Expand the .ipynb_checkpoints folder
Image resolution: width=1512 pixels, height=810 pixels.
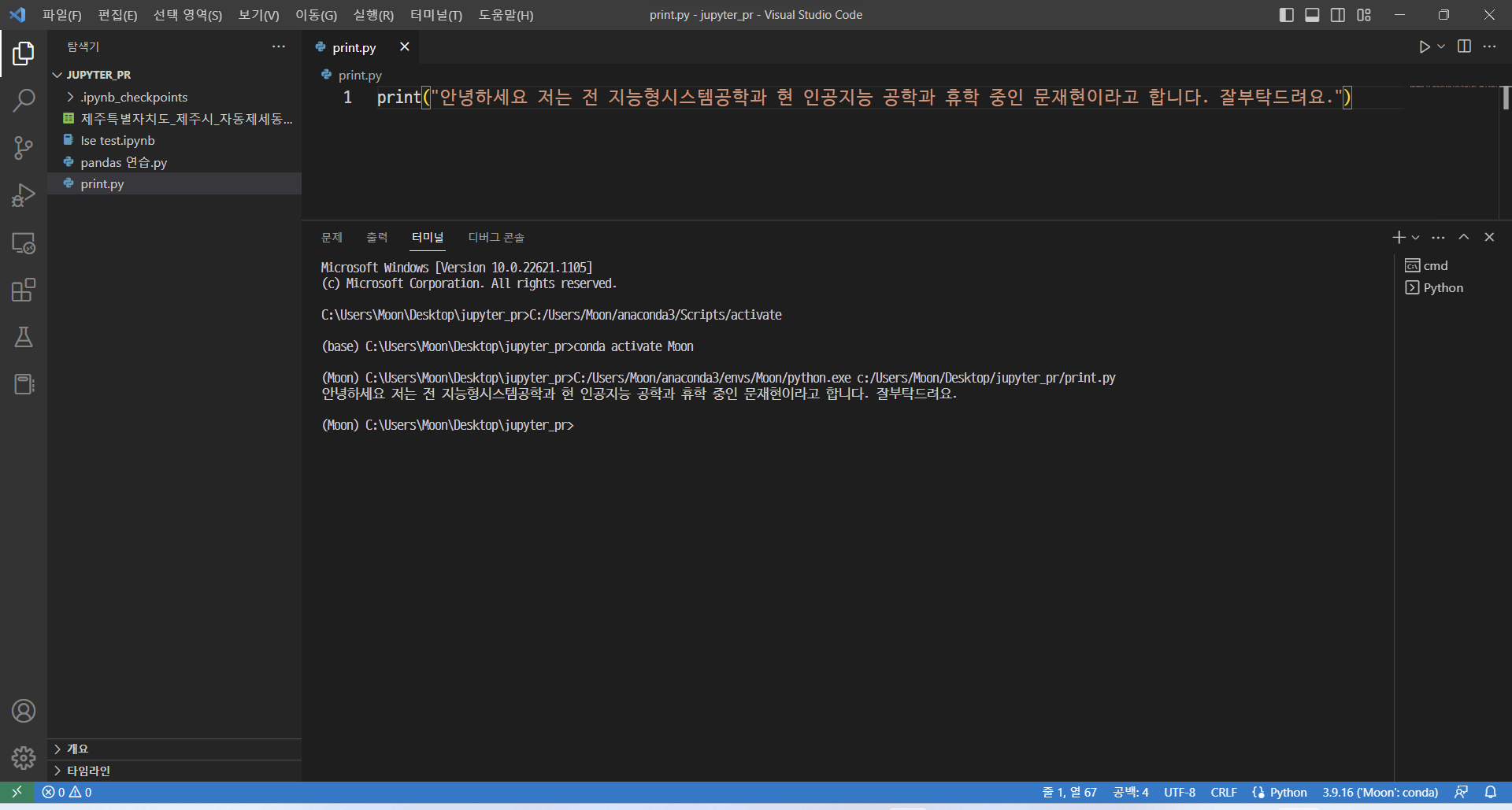[x=133, y=97]
